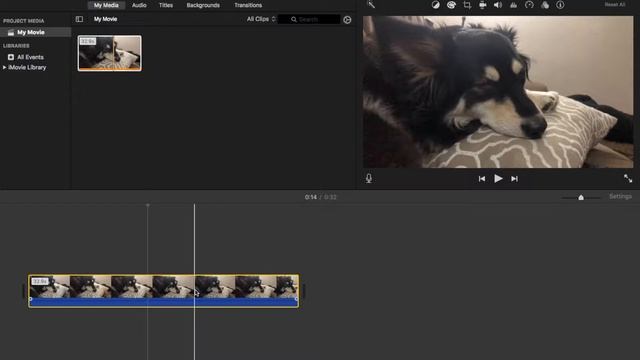Image resolution: width=640 pixels, height=360 pixels.
Task: Open the Backgrounds tab
Action: point(203,5)
